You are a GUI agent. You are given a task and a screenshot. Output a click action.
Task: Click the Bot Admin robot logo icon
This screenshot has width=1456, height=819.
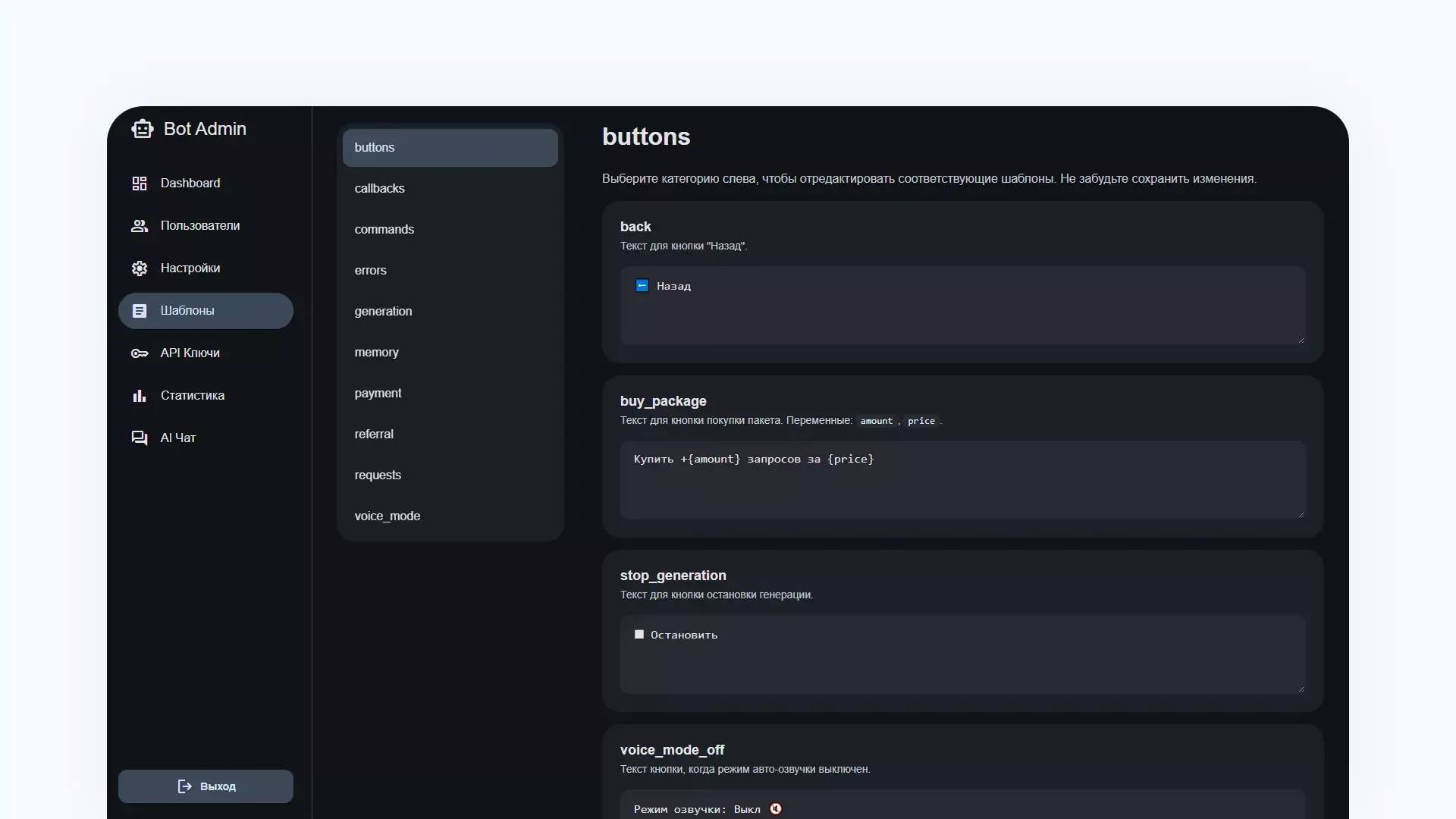(x=142, y=129)
